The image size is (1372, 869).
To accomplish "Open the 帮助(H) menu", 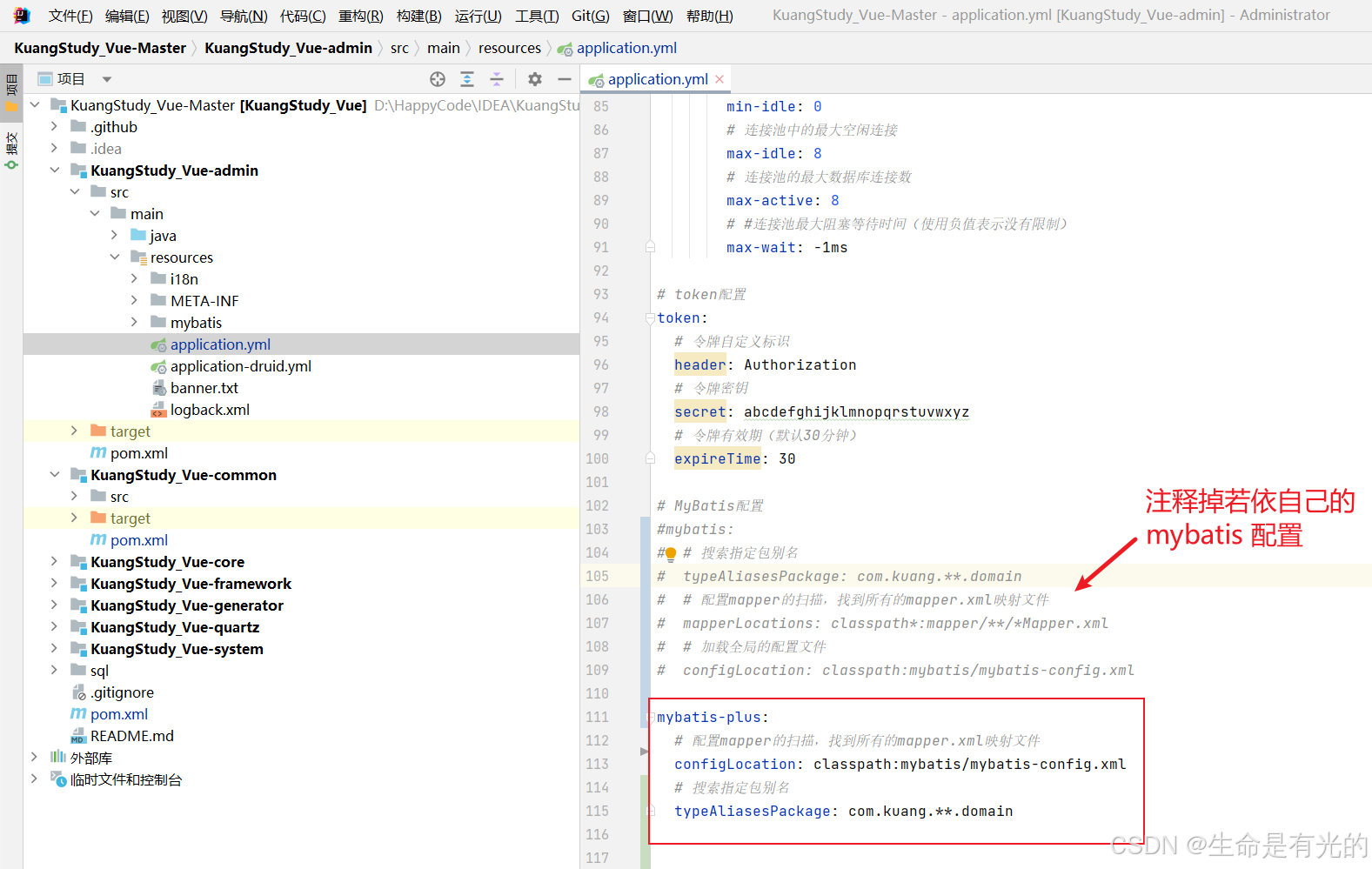I will coord(710,16).
